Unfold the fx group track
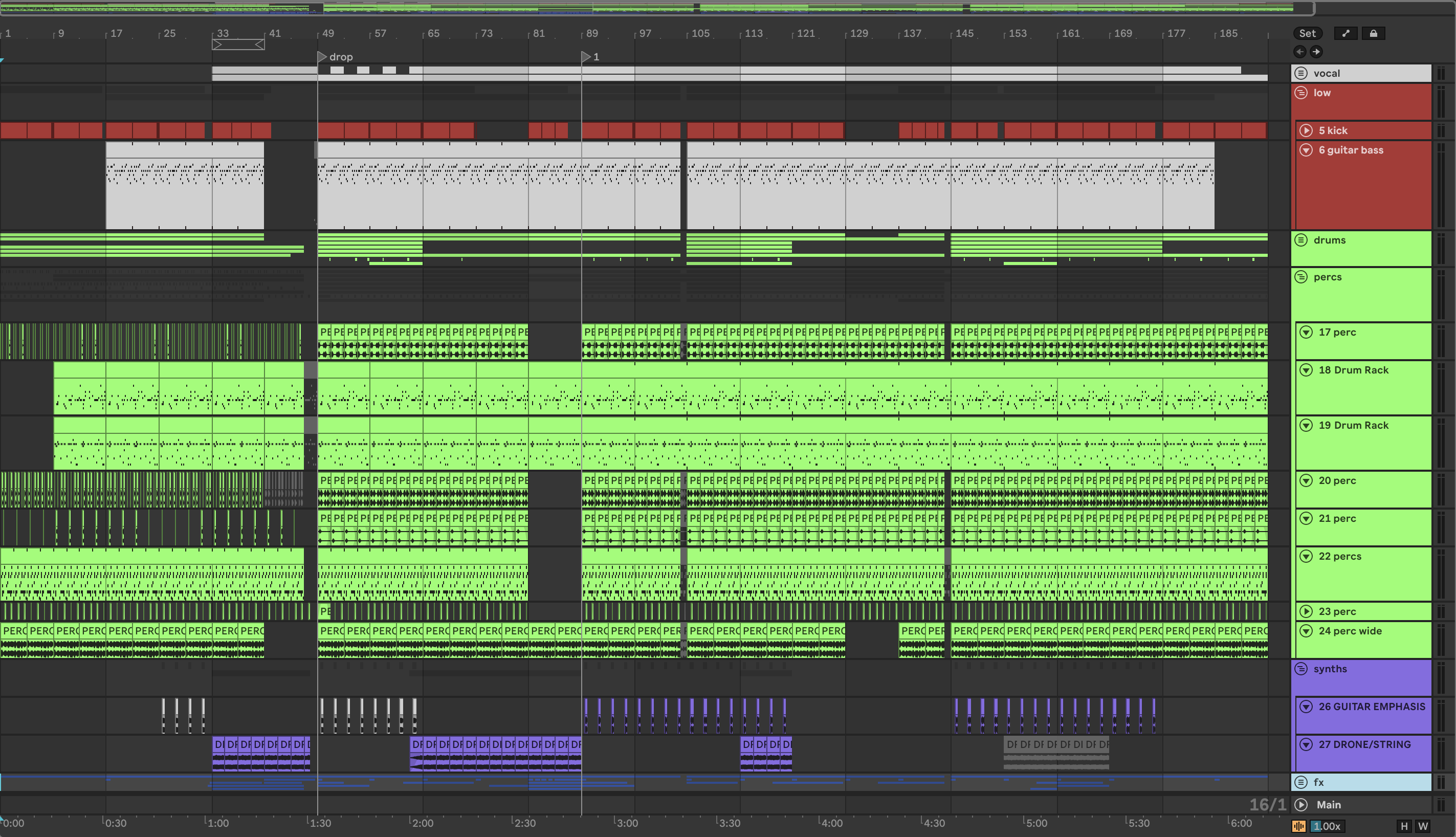This screenshot has width=1456, height=837. (1301, 782)
